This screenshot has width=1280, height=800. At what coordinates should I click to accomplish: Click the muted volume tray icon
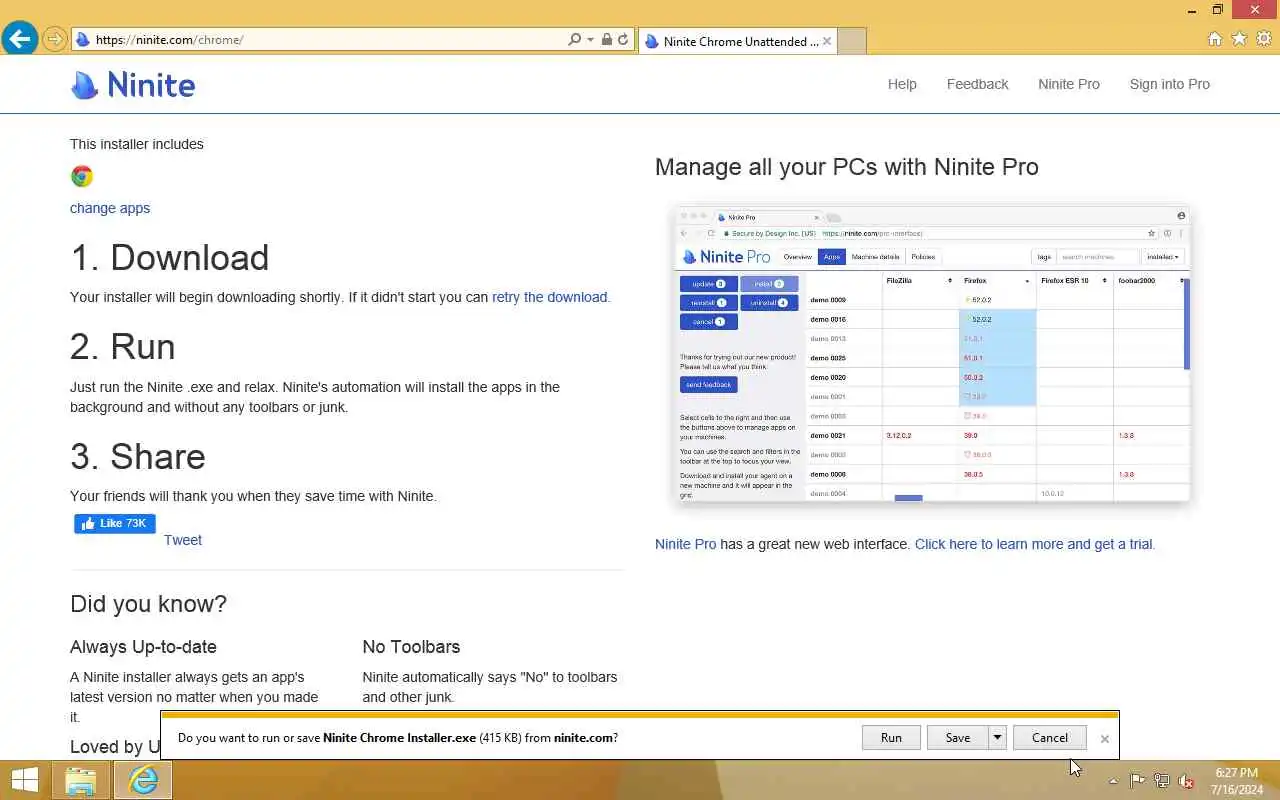coord(1186,781)
